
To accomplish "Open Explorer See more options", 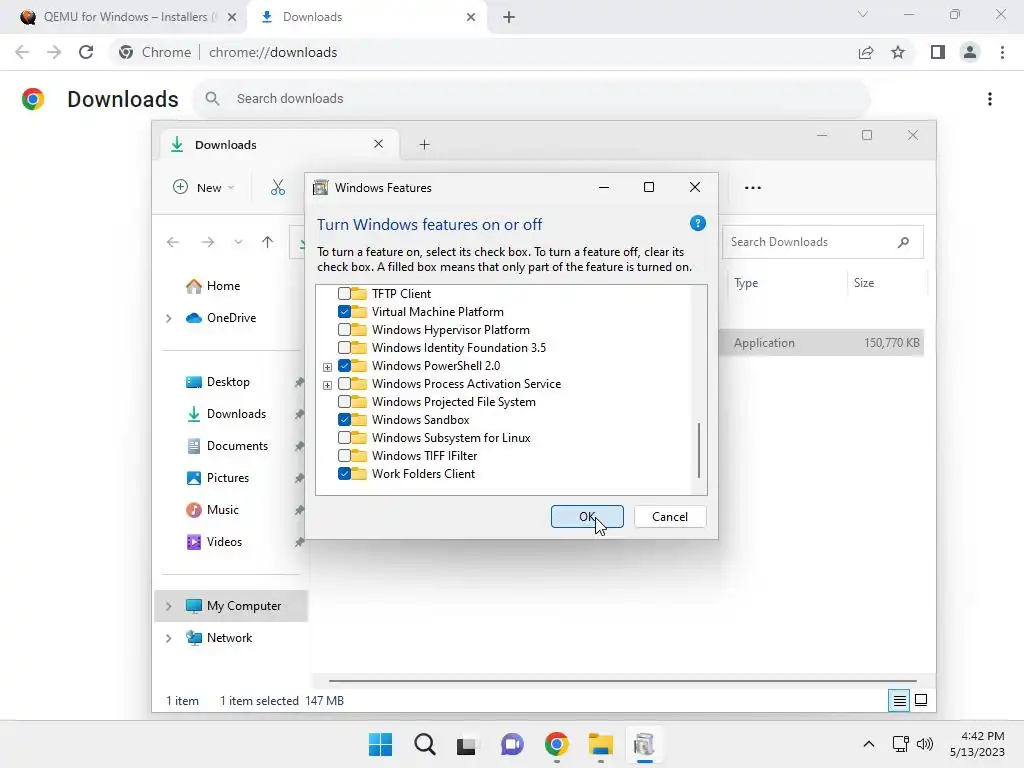I will pyautogui.click(x=752, y=187).
